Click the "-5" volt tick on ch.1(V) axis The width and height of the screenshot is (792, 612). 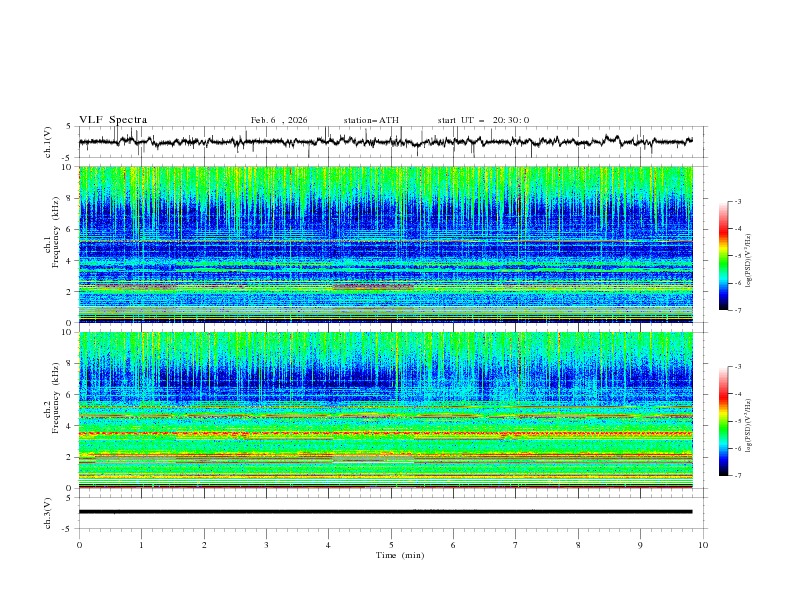(68, 158)
